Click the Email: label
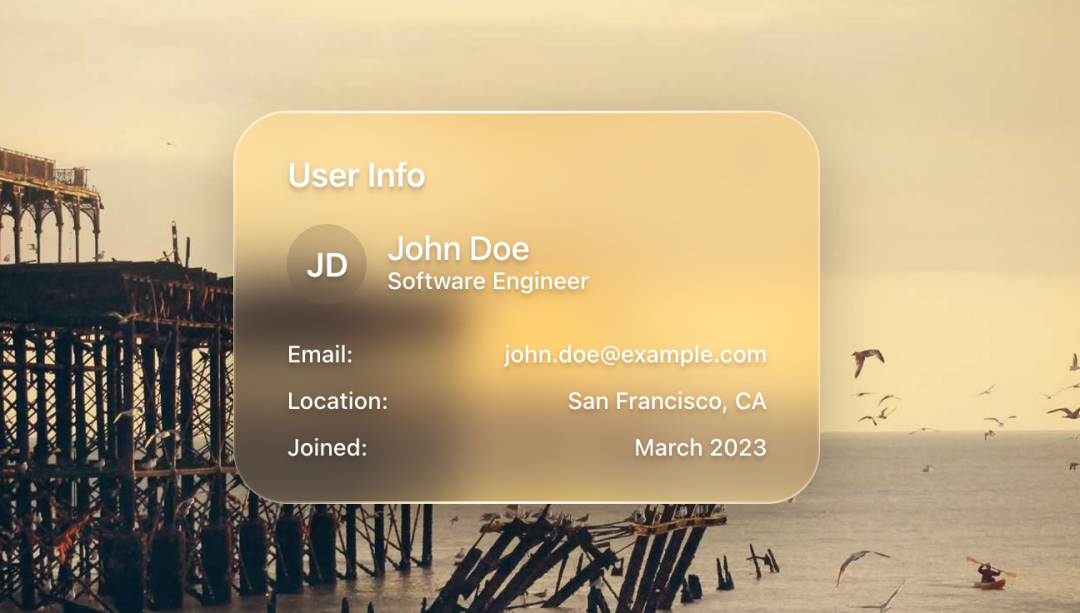This screenshot has width=1080, height=613. pyautogui.click(x=320, y=354)
